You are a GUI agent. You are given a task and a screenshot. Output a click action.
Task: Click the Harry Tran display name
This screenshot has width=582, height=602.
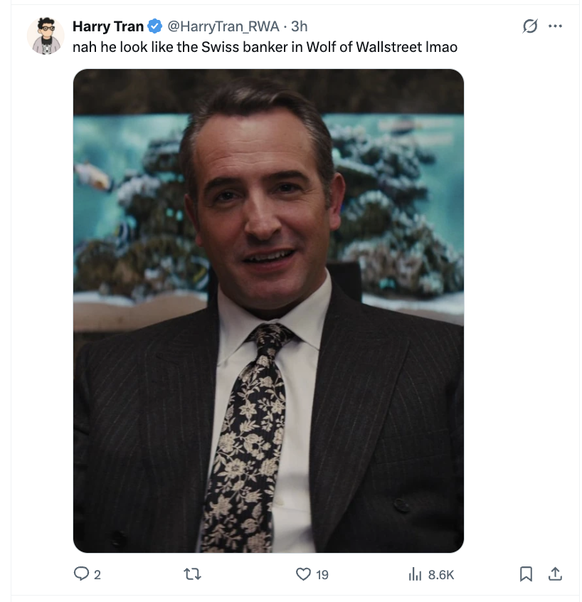coord(108,26)
